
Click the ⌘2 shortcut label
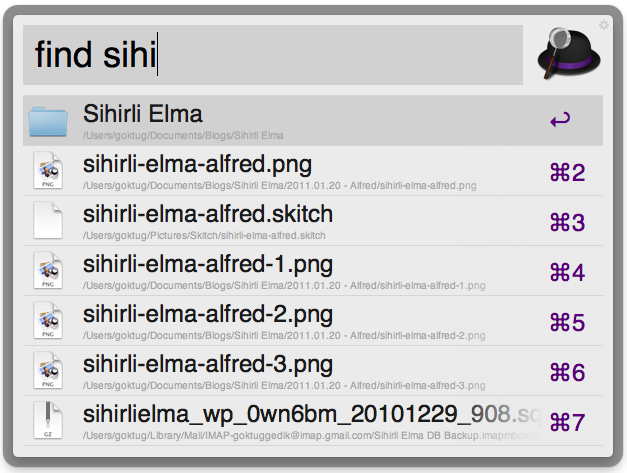pyautogui.click(x=567, y=172)
